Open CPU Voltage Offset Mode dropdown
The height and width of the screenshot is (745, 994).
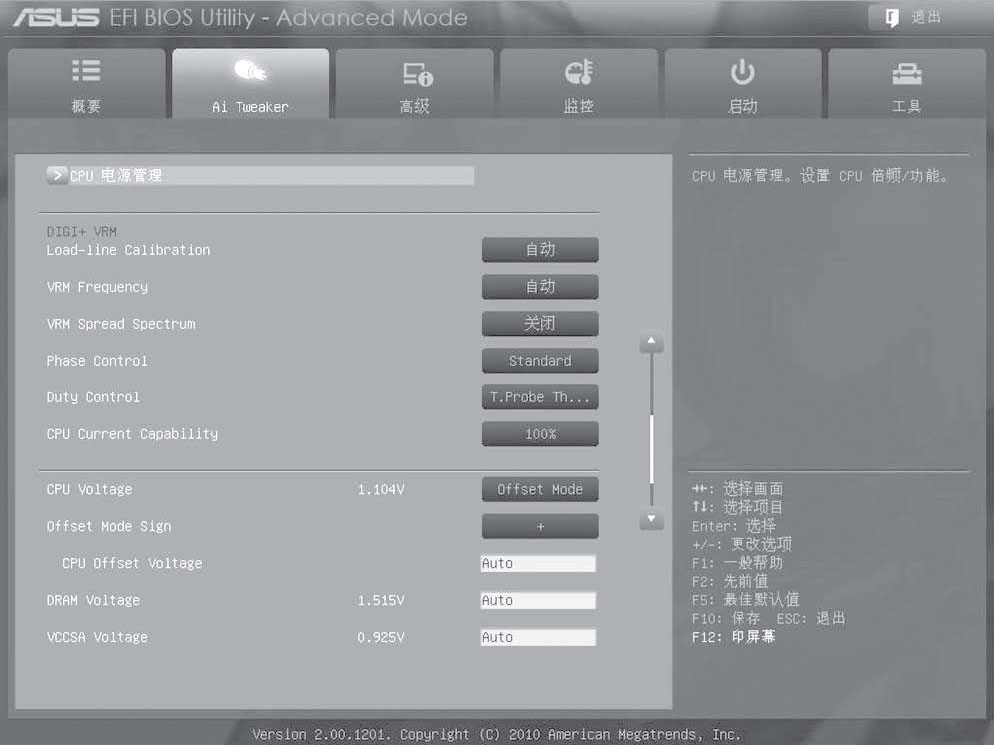pos(540,489)
